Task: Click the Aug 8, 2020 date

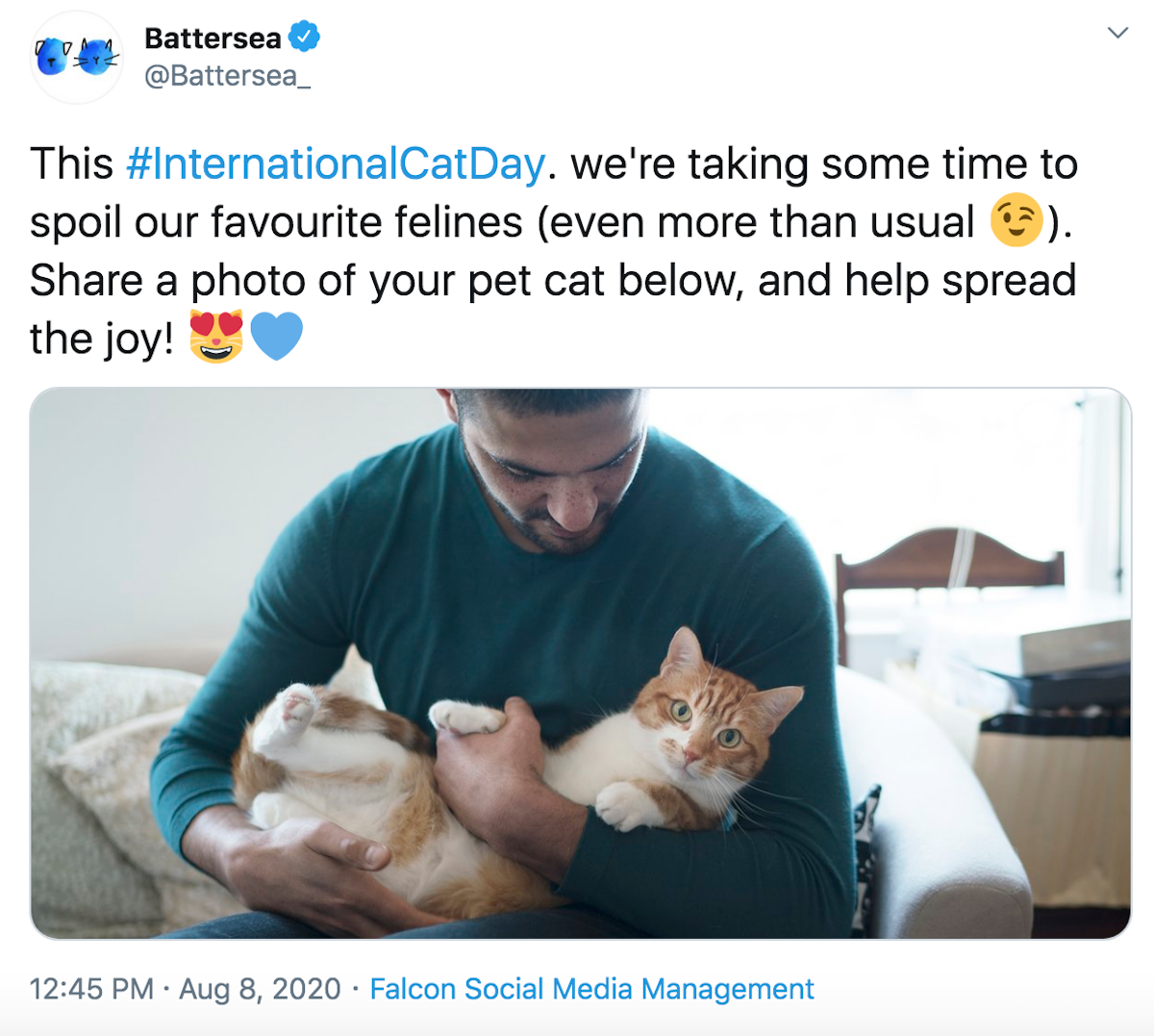Action: [x=260, y=989]
